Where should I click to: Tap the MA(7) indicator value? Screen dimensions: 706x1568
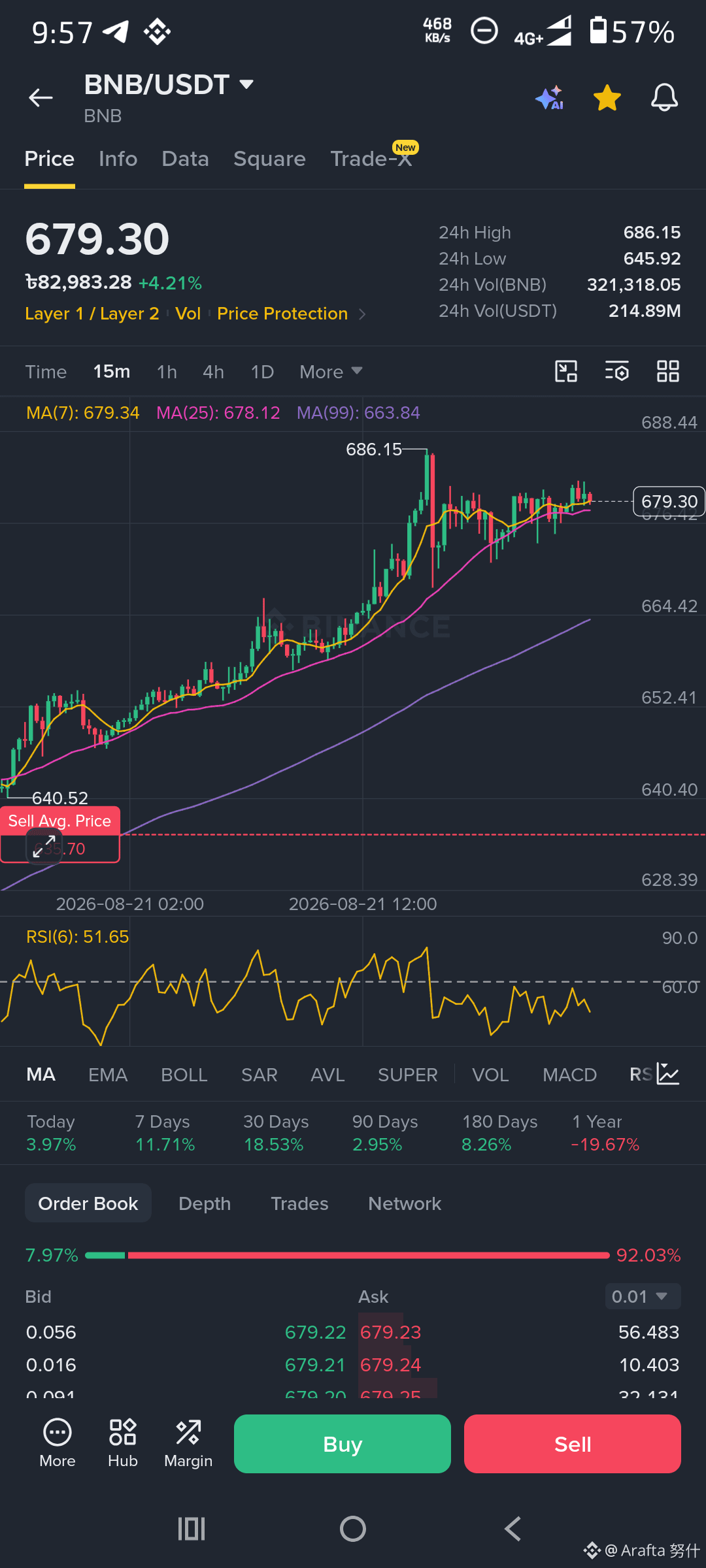pos(83,413)
